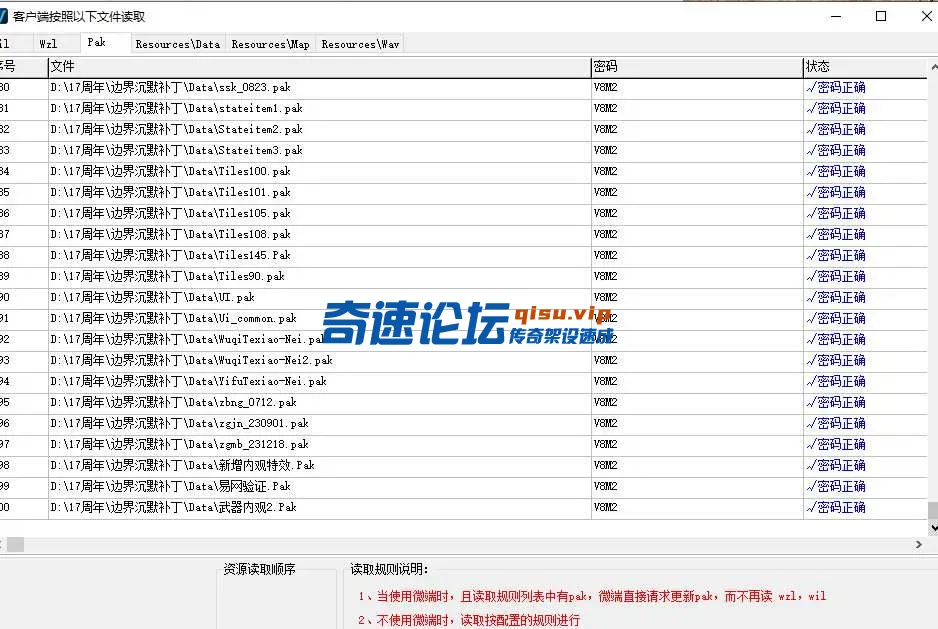The image size is (938, 629).
Task: Click the 资源读取顺序 group label
Action: [259, 569]
